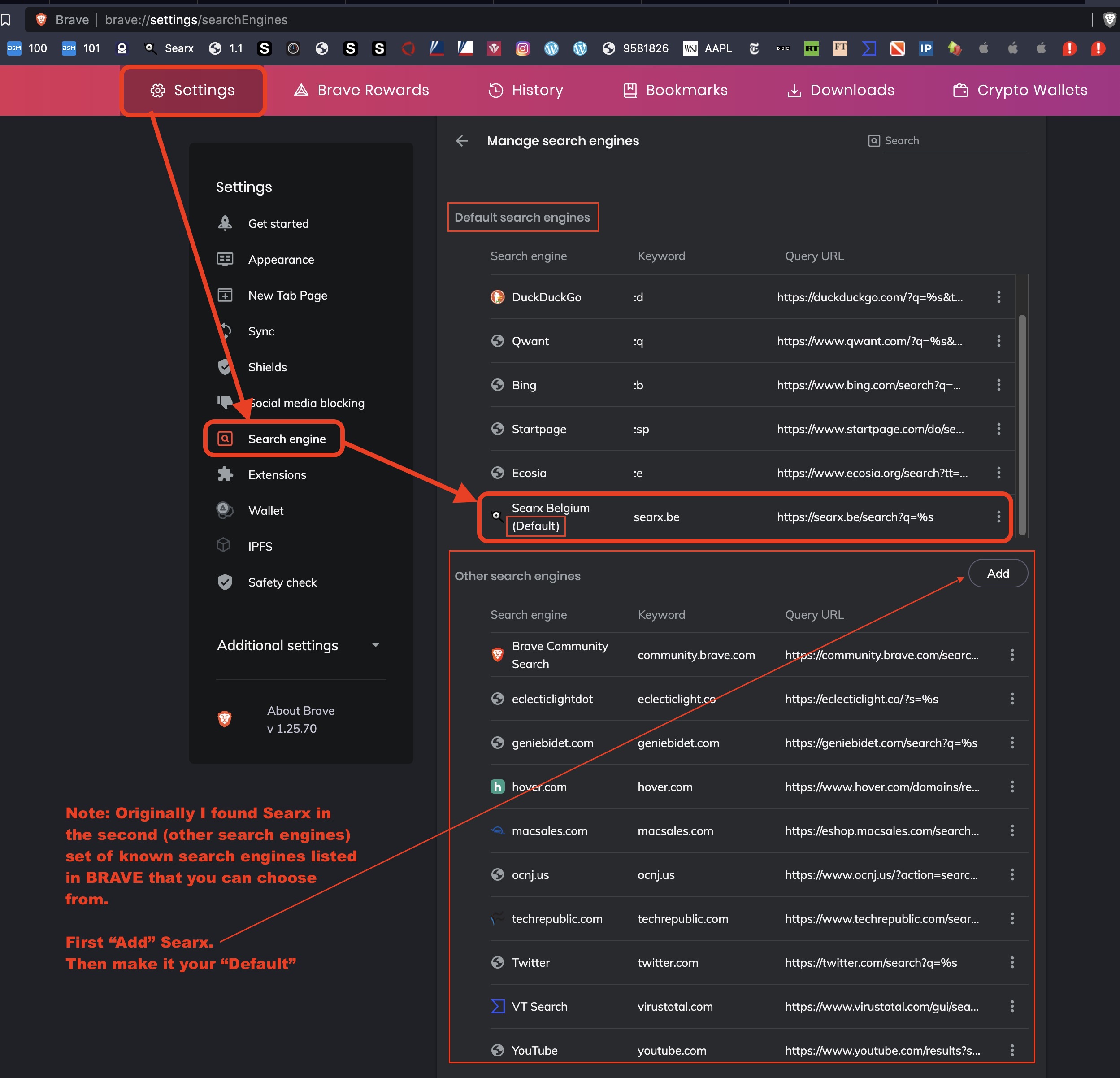
Task: Click the back arrow beside Manage search engines
Action: [462, 141]
